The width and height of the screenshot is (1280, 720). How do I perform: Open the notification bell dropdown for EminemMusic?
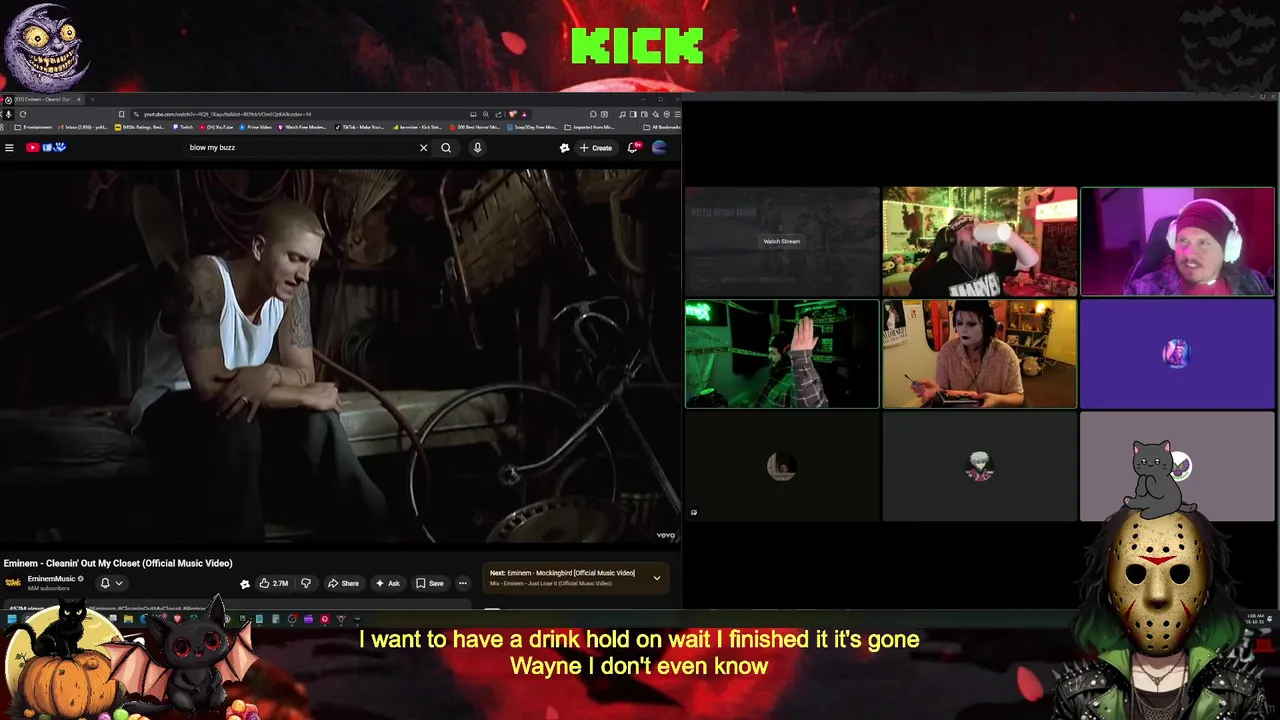pyautogui.click(x=111, y=583)
